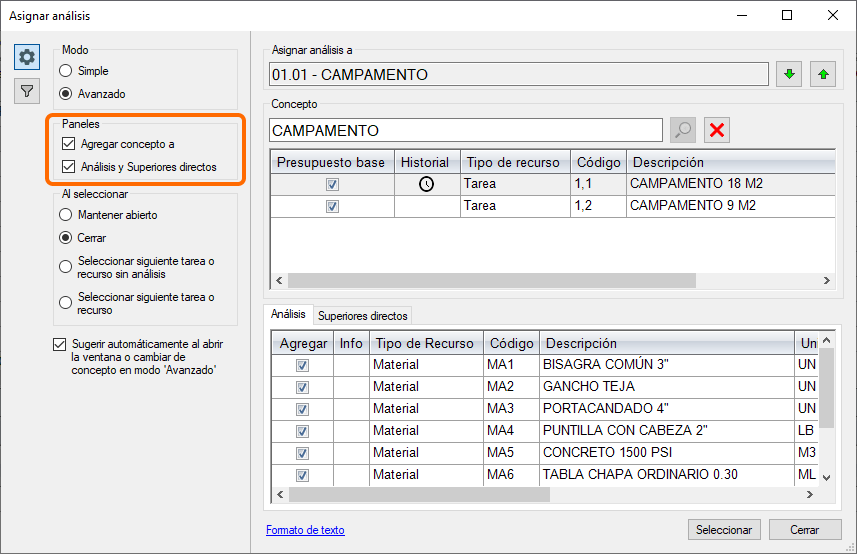Sort by Presupuesto base column header
The image size is (857, 554).
(x=332, y=162)
